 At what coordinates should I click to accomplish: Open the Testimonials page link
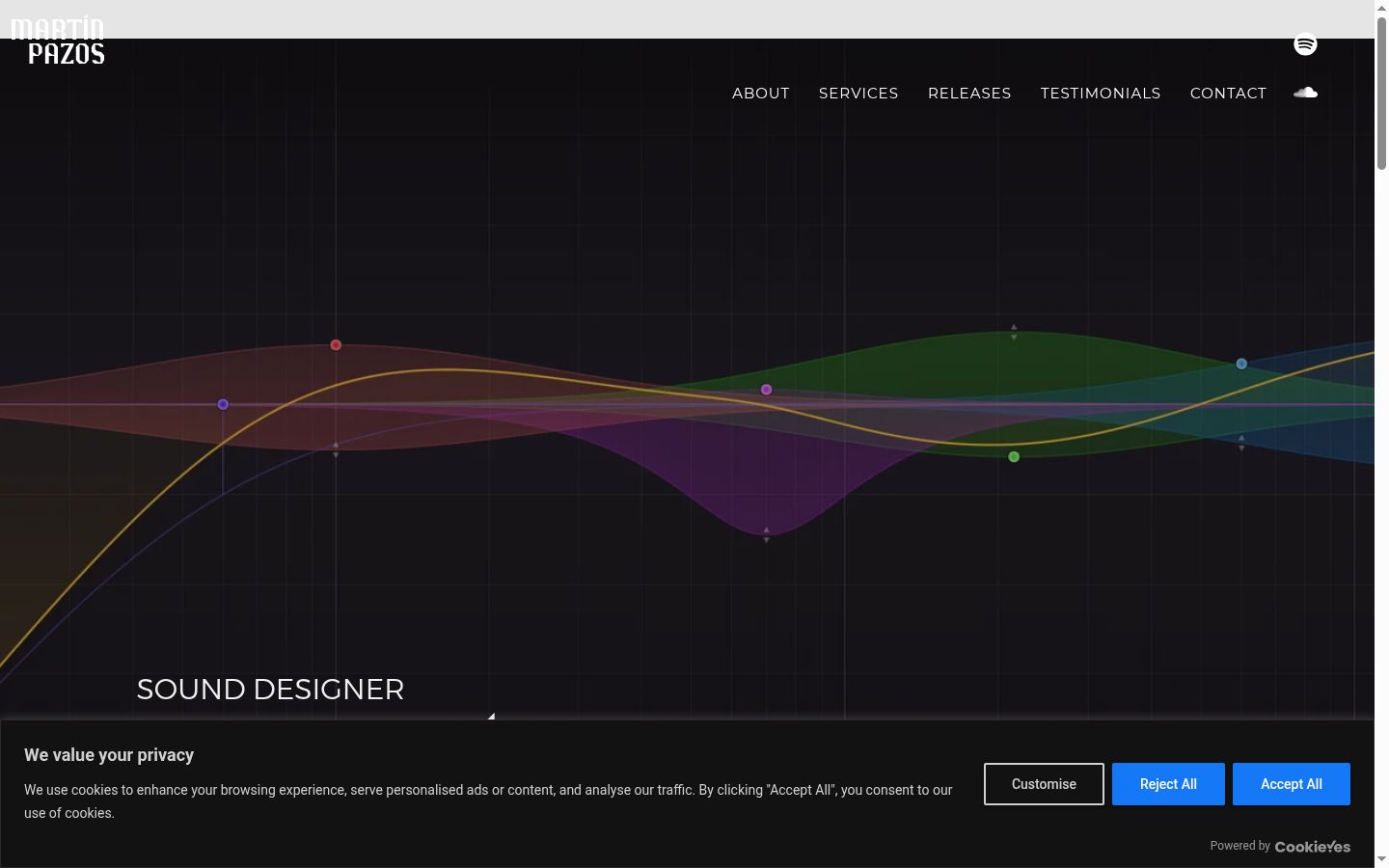click(1101, 94)
